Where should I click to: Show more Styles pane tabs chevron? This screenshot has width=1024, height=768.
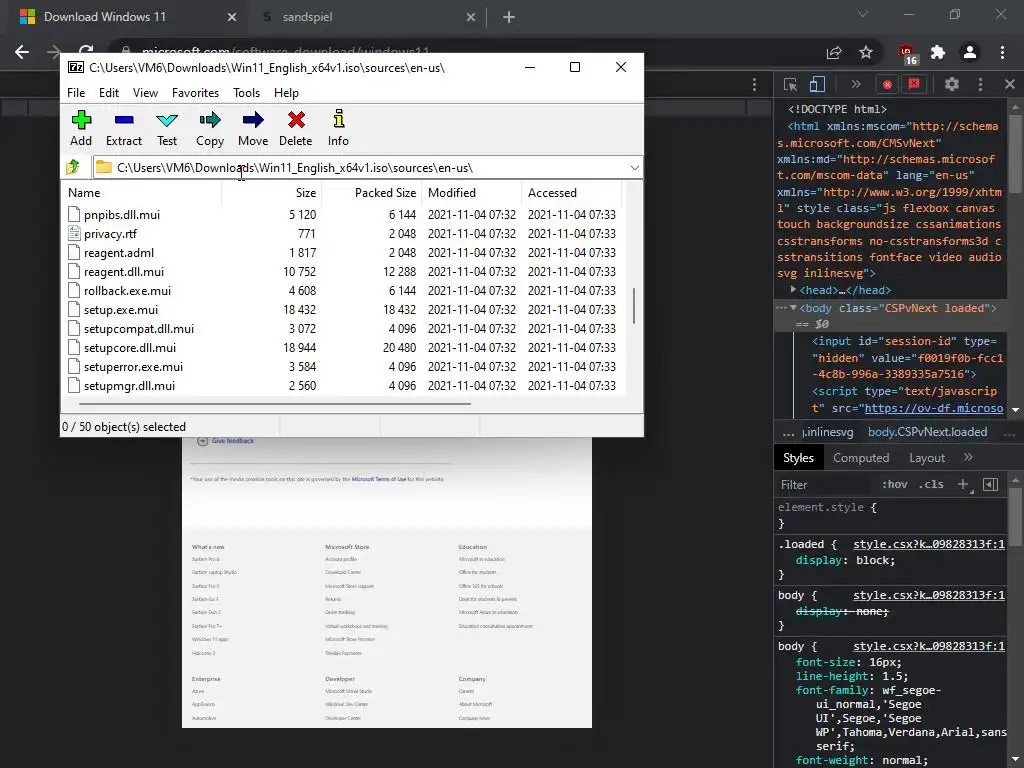(968, 458)
